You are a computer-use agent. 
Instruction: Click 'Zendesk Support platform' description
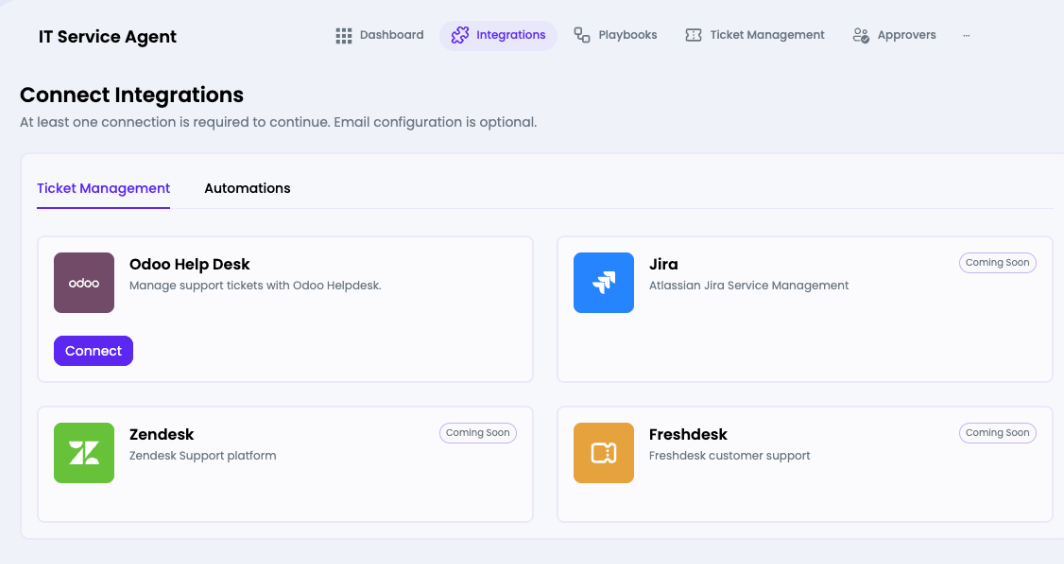tap(202, 456)
